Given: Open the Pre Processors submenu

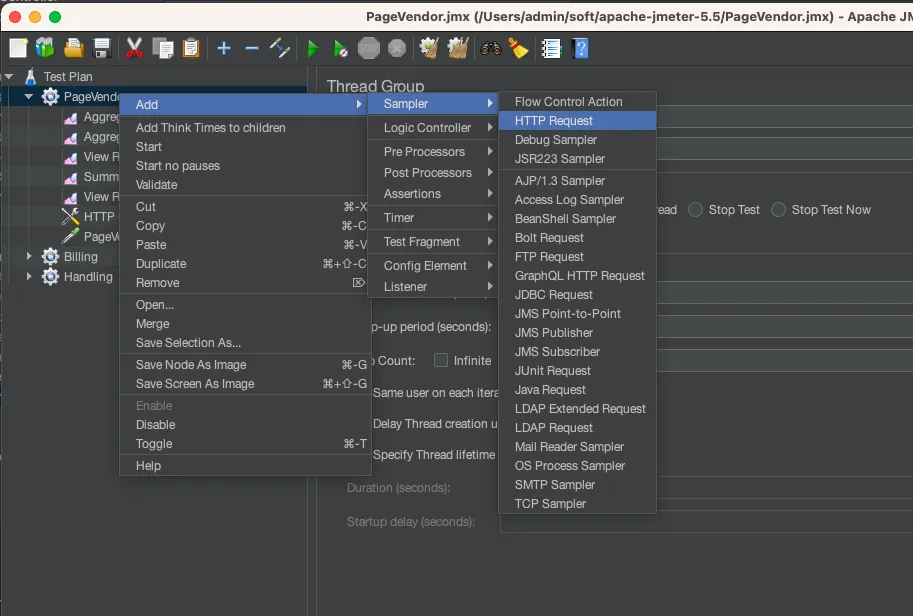Looking at the screenshot, I should (433, 151).
